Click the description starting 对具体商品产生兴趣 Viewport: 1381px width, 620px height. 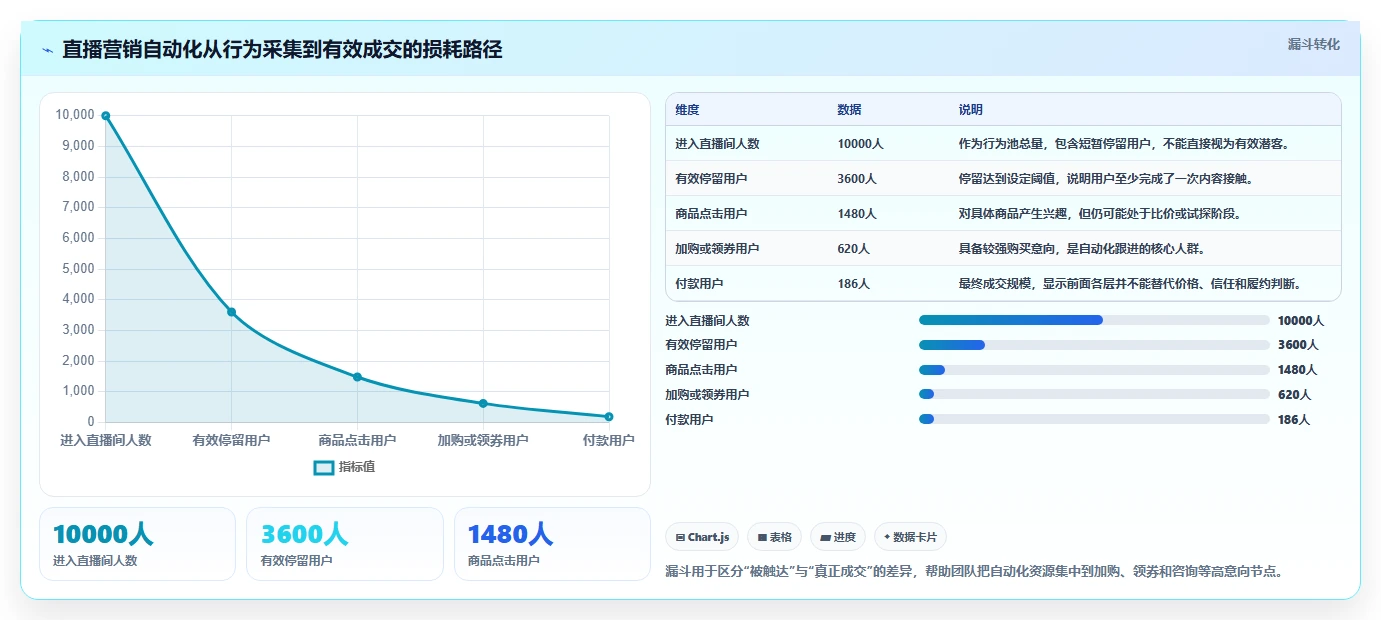(x=1100, y=214)
